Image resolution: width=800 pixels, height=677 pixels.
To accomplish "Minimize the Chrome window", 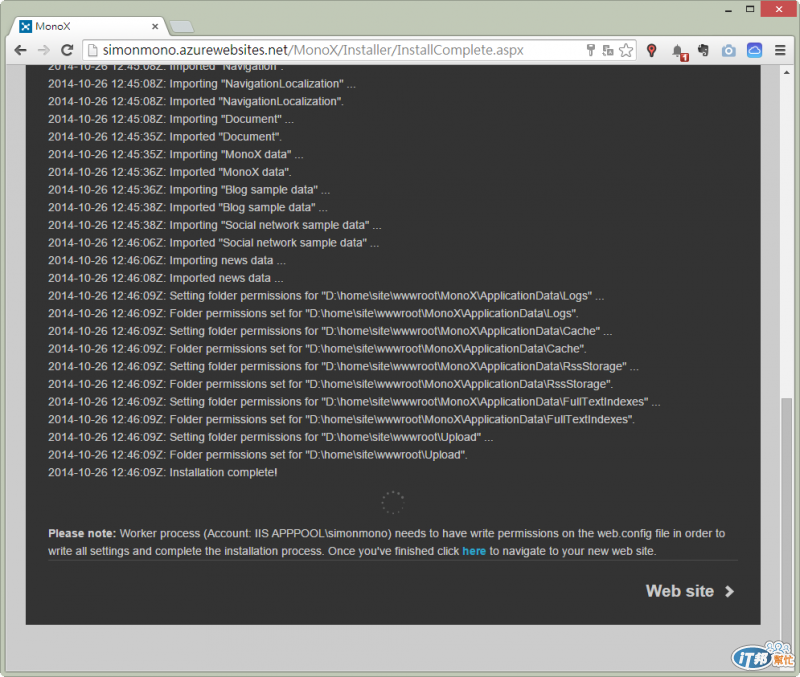I will point(729,10).
